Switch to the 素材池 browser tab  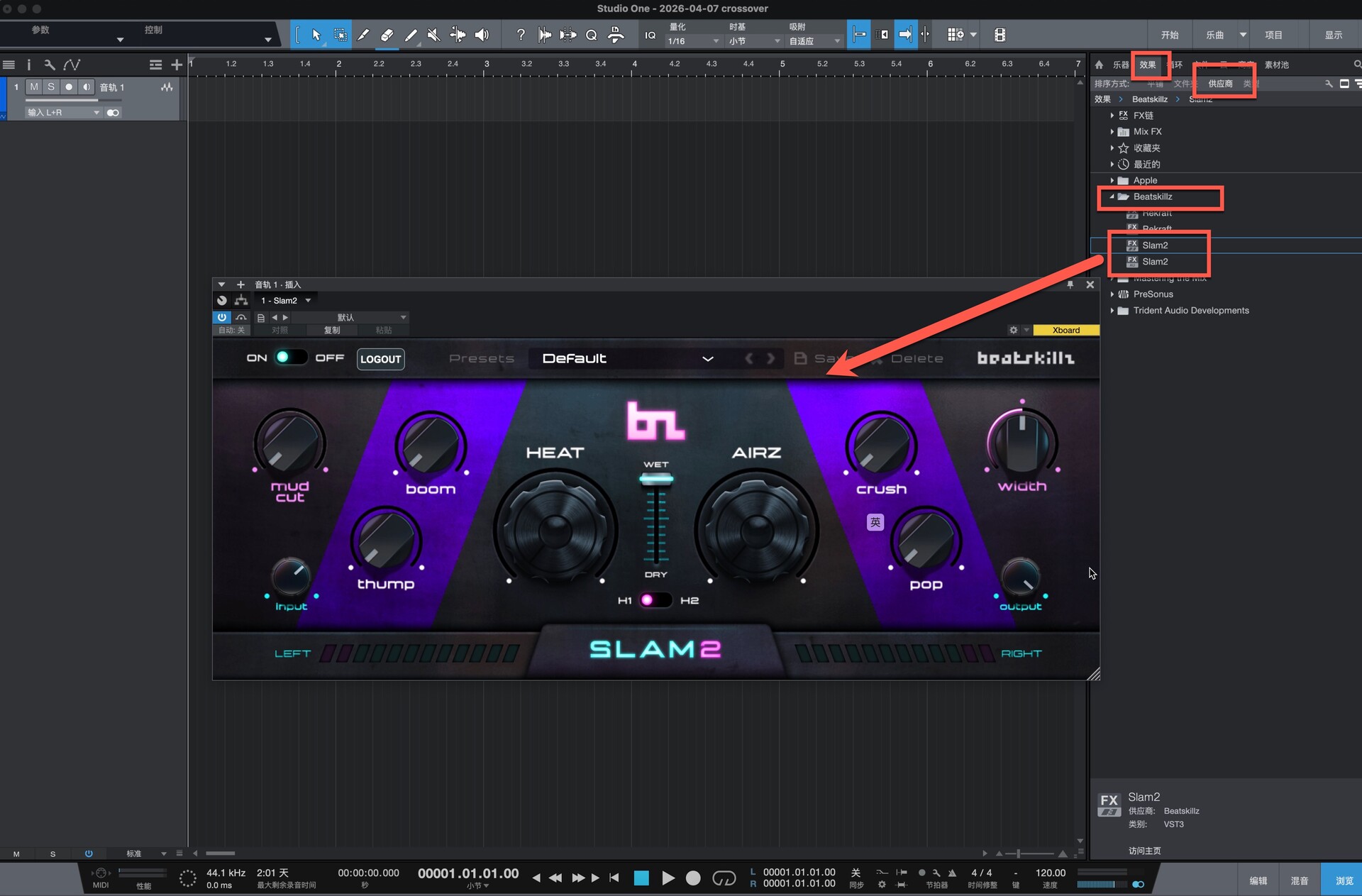[x=1276, y=65]
